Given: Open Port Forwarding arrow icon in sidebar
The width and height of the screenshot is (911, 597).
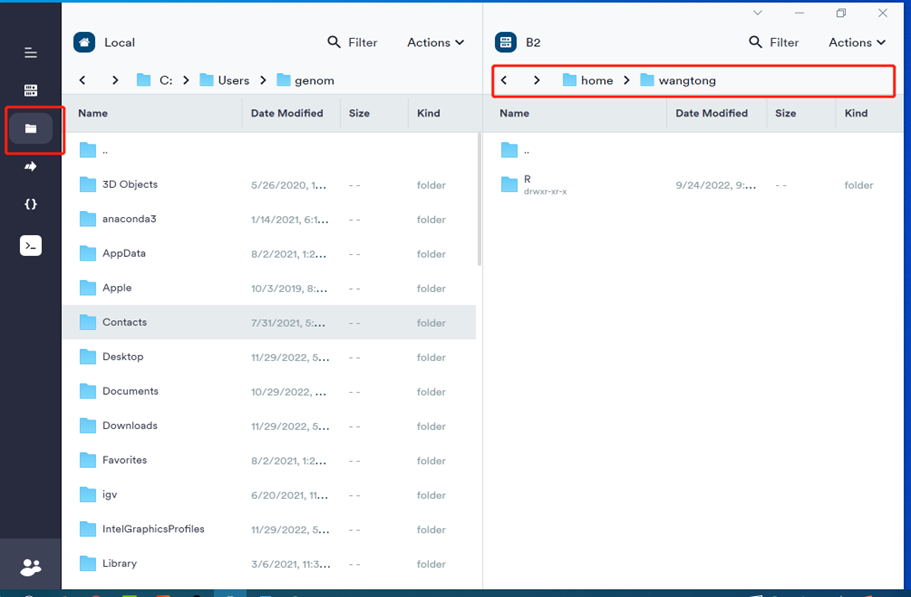Looking at the screenshot, I should tap(31, 167).
